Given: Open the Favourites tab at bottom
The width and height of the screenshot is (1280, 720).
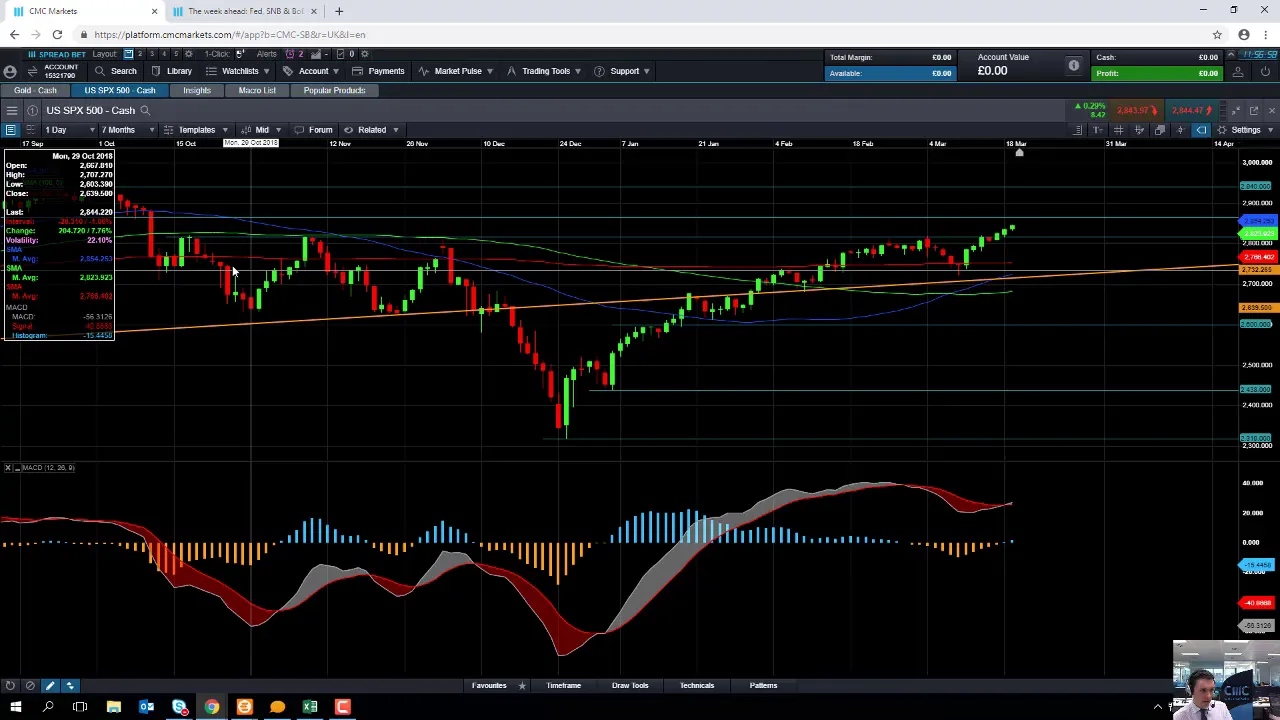Looking at the screenshot, I should point(489,686).
